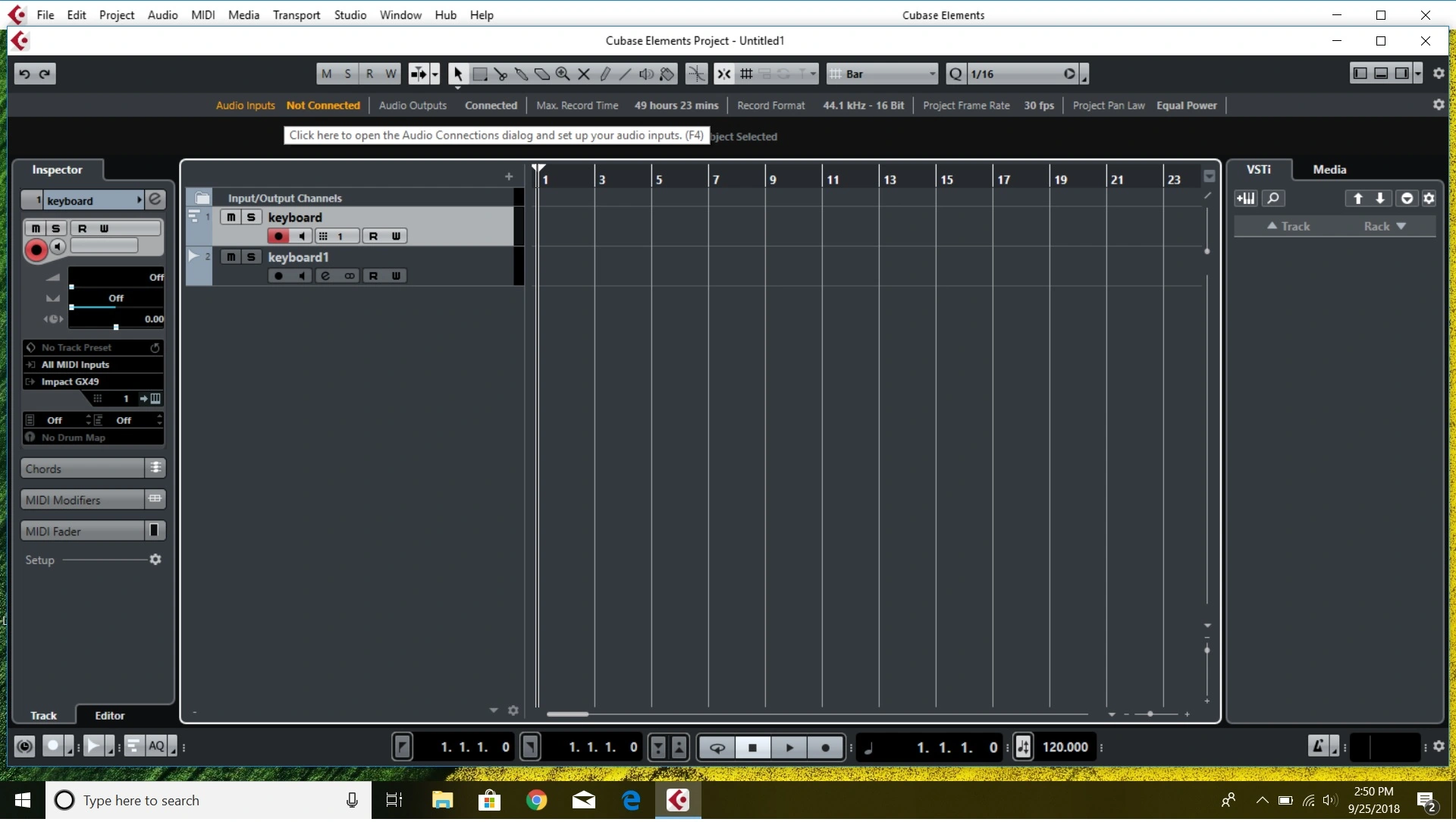Toggle record enable on keyboard1 track
Viewport: 1456px width, 822px height.
[278, 277]
